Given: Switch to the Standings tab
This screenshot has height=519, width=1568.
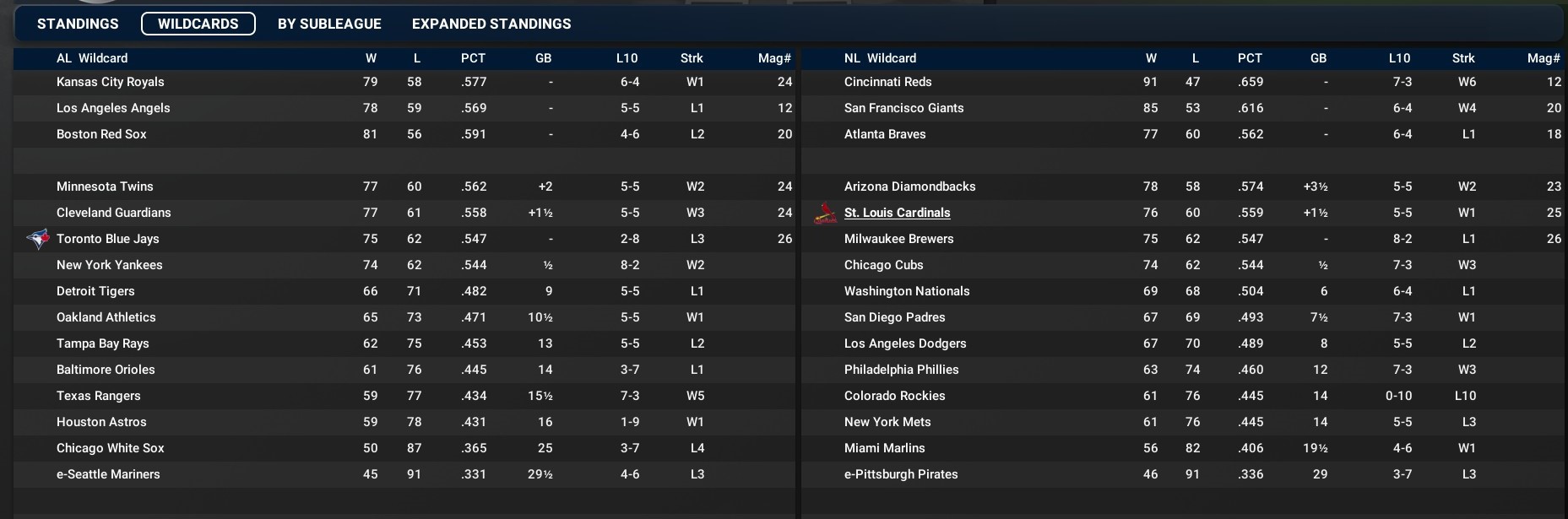Looking at the screenshot, I should (78, 24).
